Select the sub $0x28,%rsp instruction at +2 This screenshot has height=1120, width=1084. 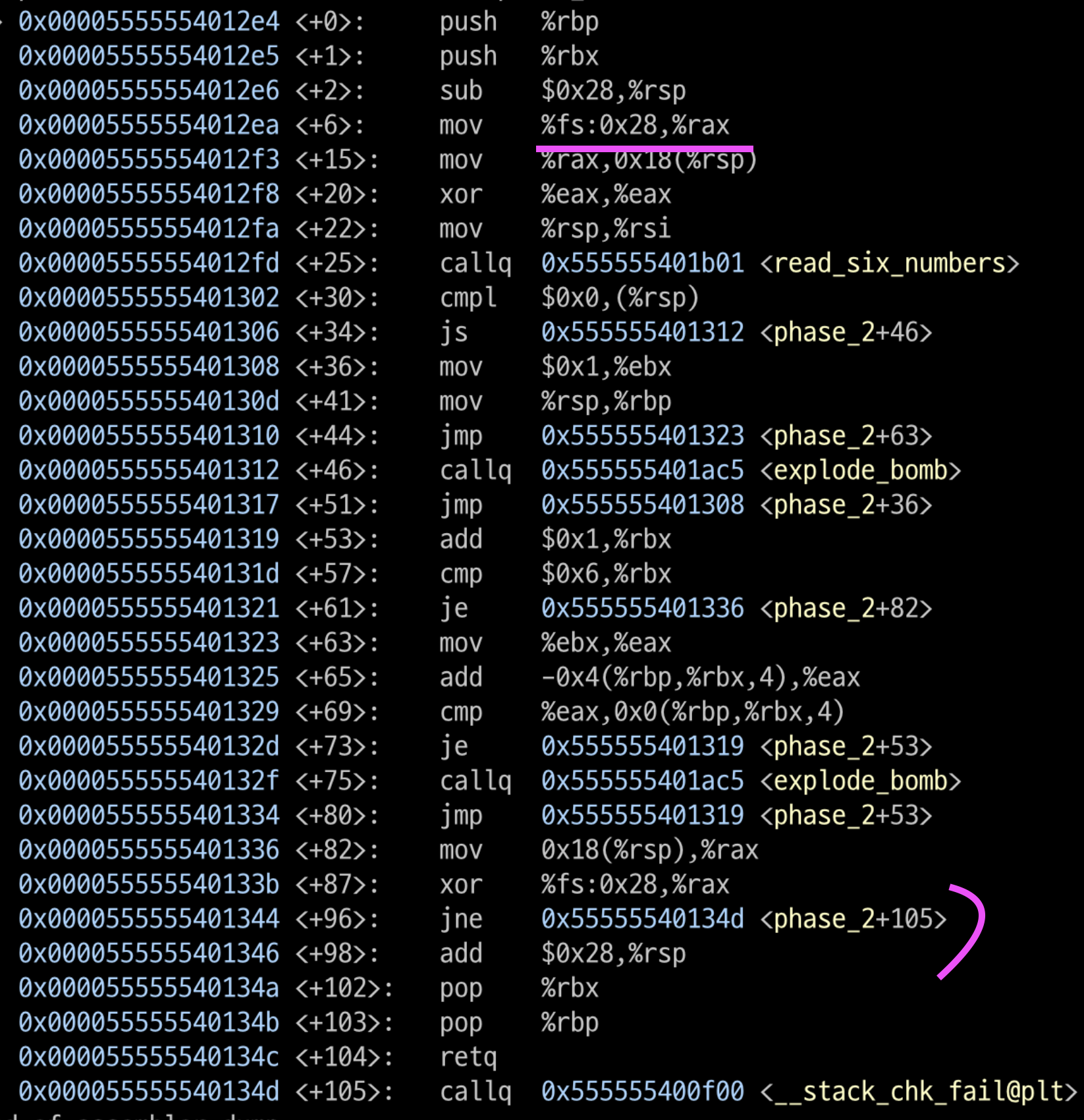(562, 91)
